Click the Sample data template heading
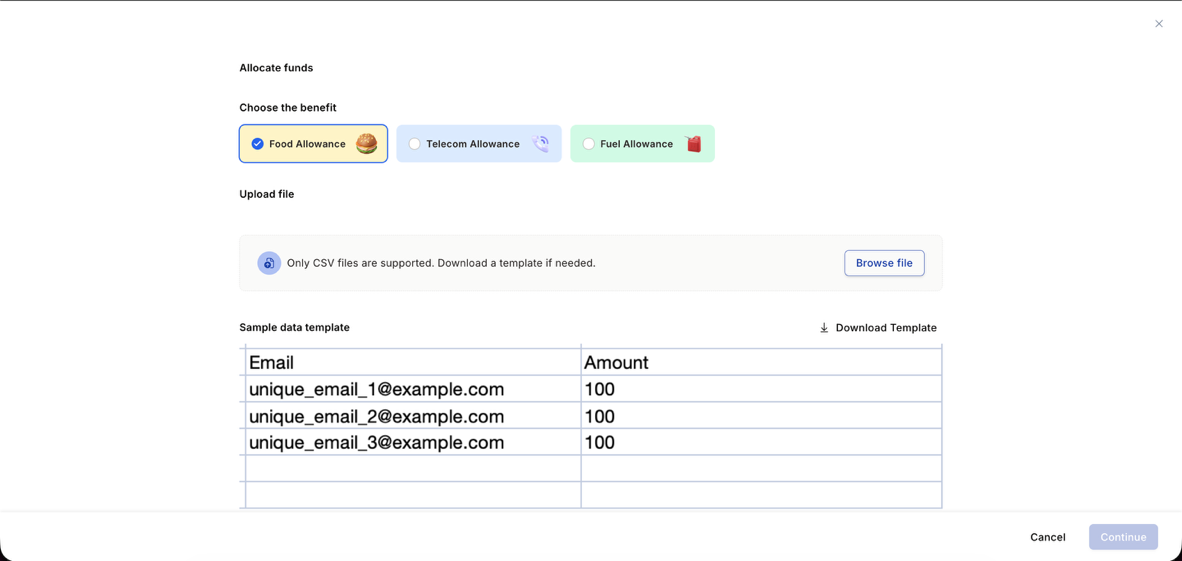The image size is (1182, 561). pyautogui.click(x=295, y=327)
